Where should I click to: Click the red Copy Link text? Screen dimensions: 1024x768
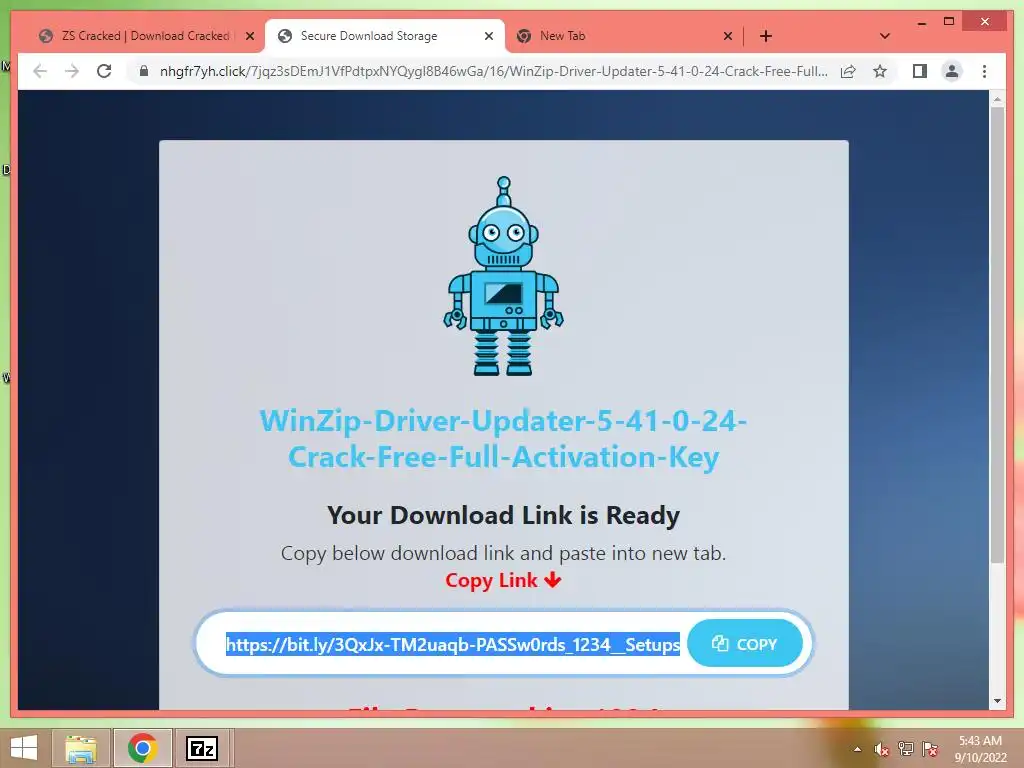504,580
